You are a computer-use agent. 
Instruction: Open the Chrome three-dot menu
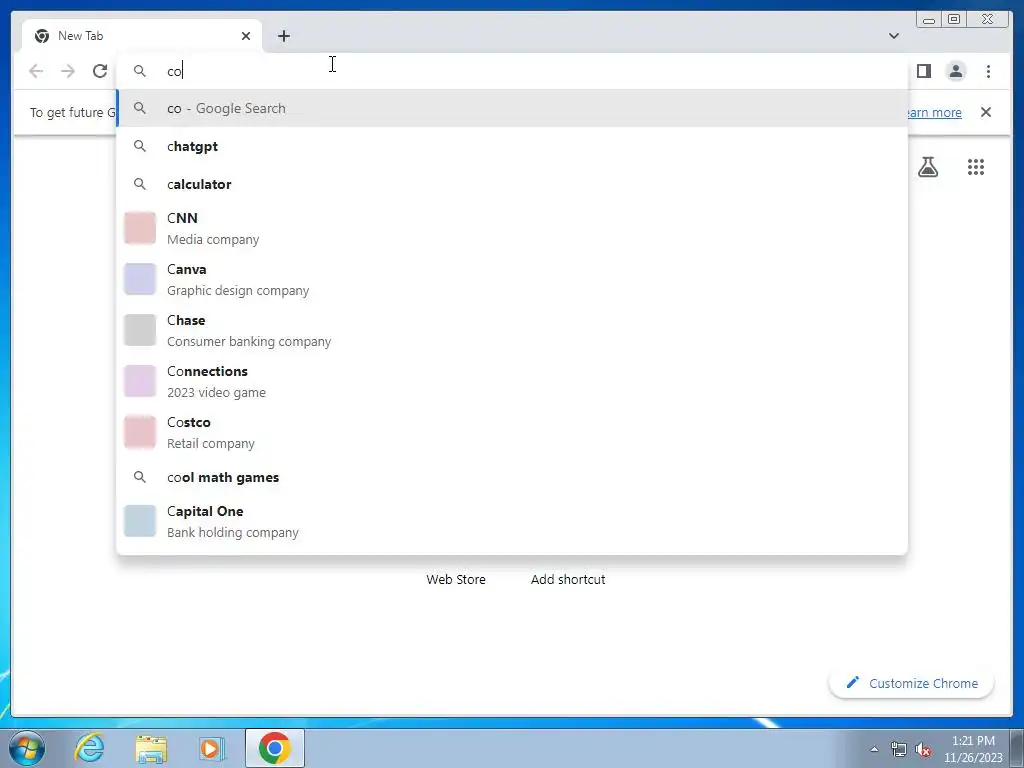click(x=988, y=71)
